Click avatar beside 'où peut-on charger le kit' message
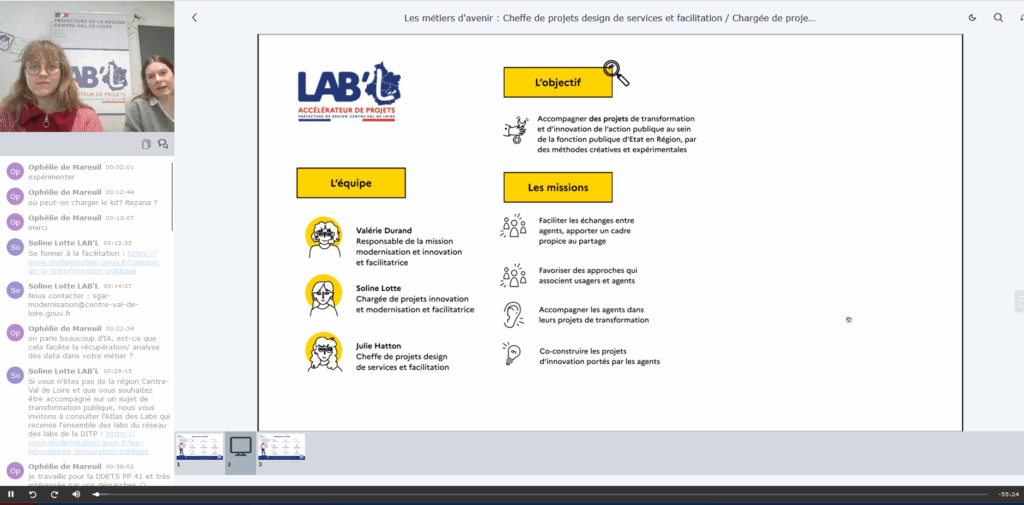 pos(15,196)
